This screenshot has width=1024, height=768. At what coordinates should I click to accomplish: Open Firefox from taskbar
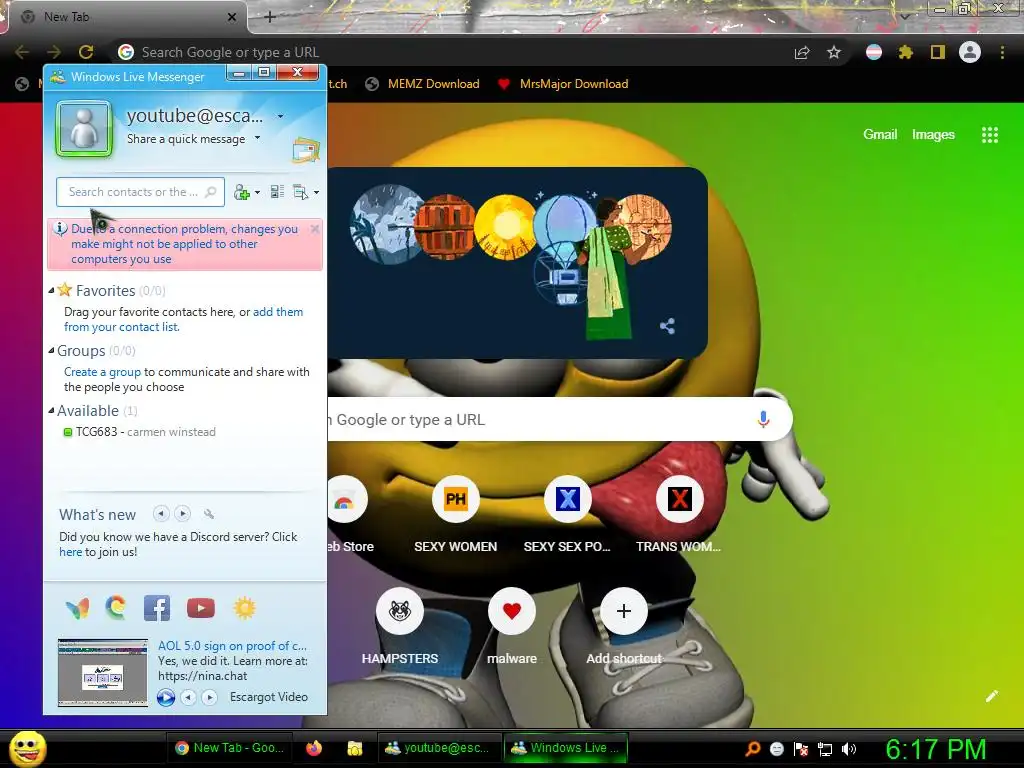click(314, 748)
